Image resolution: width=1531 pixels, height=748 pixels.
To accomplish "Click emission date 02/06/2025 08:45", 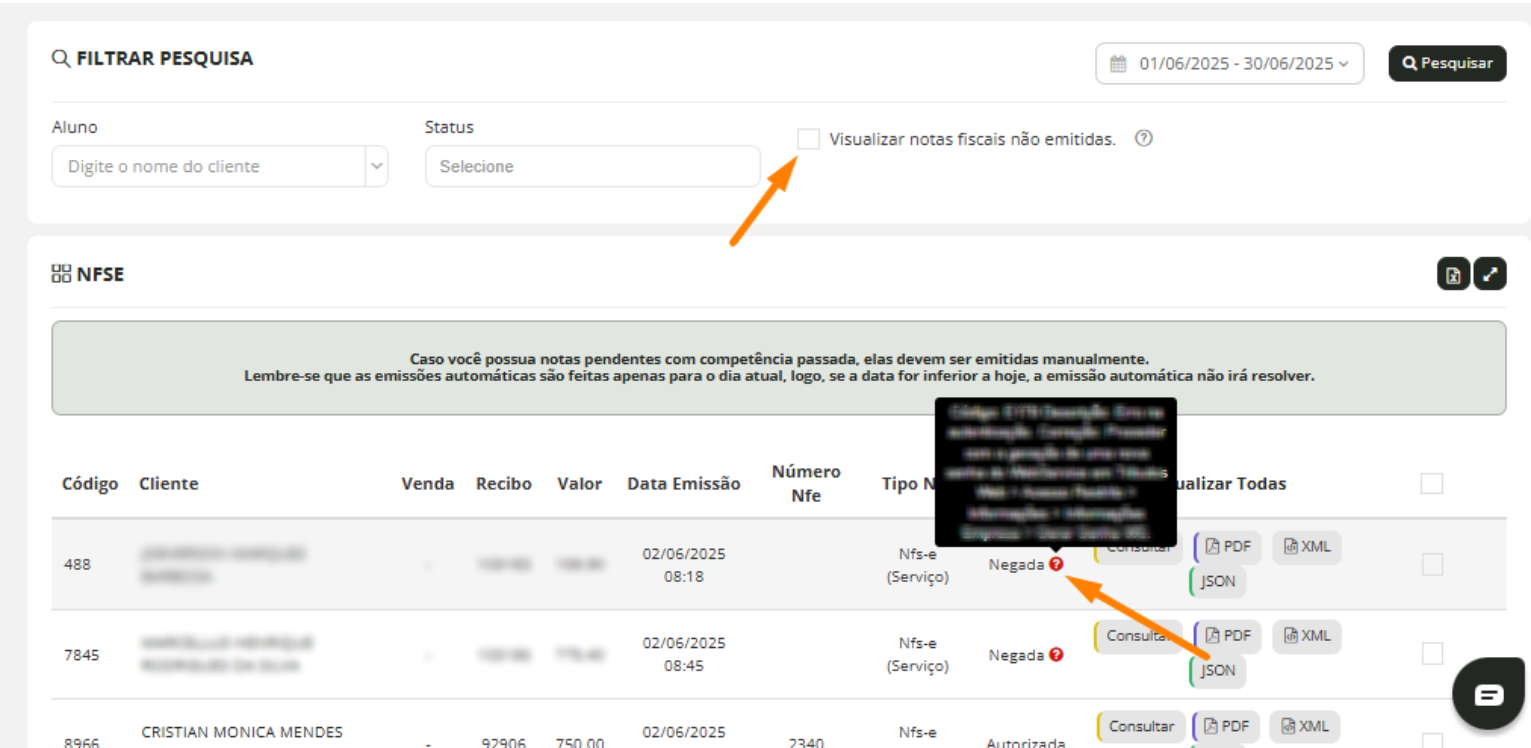I will point(684,654).
